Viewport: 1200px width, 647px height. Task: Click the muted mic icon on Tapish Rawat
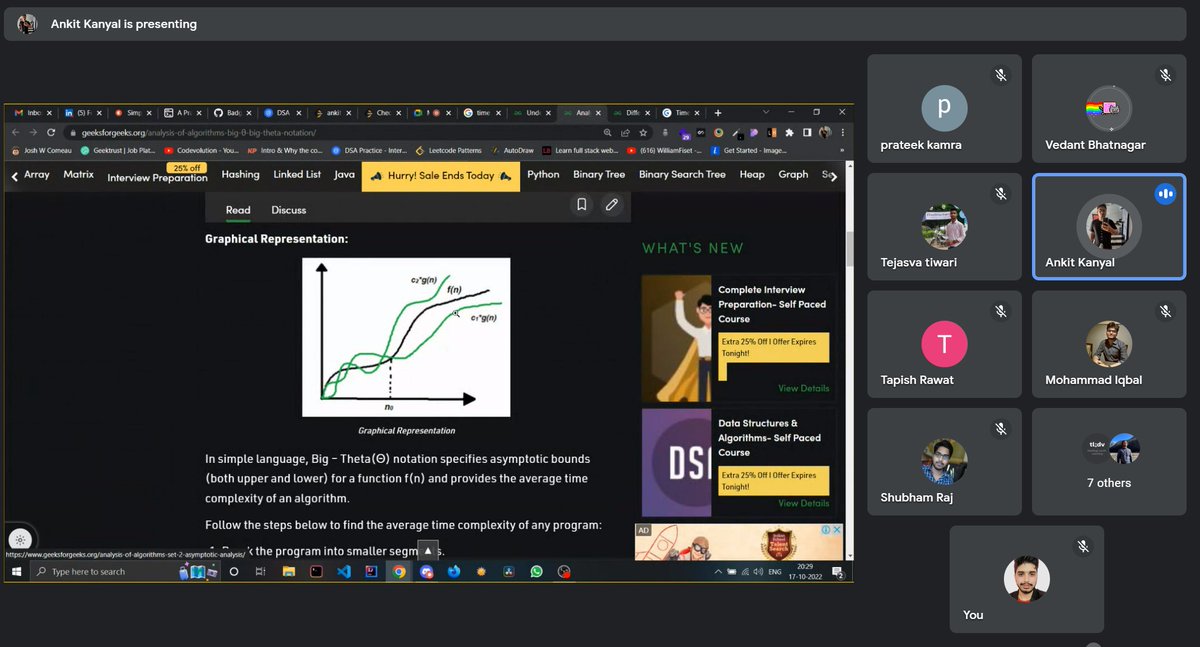pyautogui.click(x=1000, y=311)
